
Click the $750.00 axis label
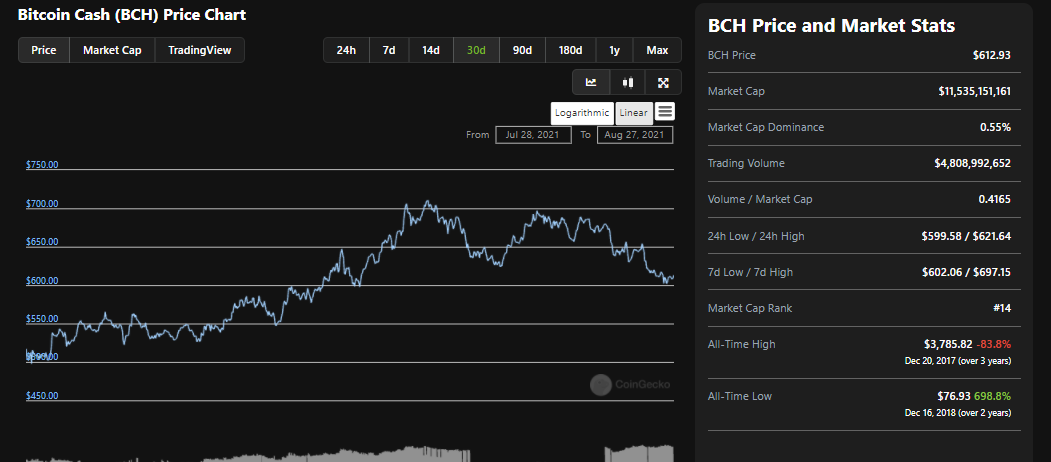click(42, 164)
